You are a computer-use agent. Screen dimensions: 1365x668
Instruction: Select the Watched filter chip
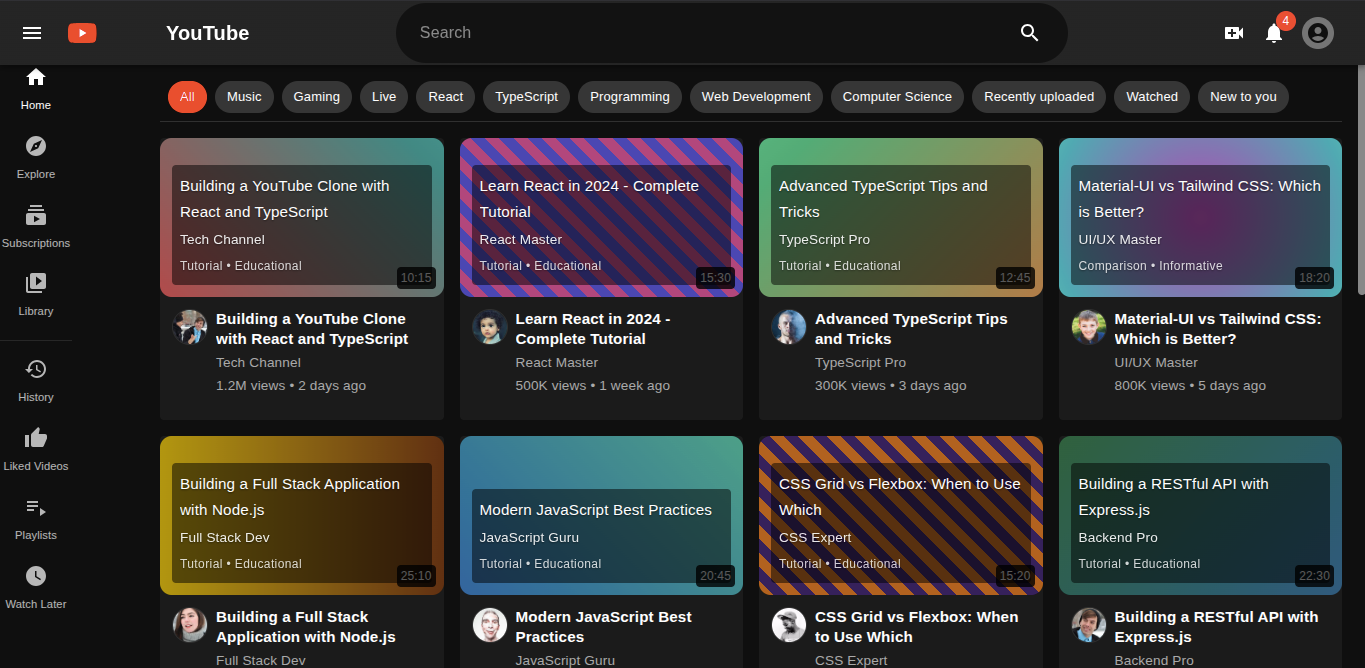point(1152,97)
